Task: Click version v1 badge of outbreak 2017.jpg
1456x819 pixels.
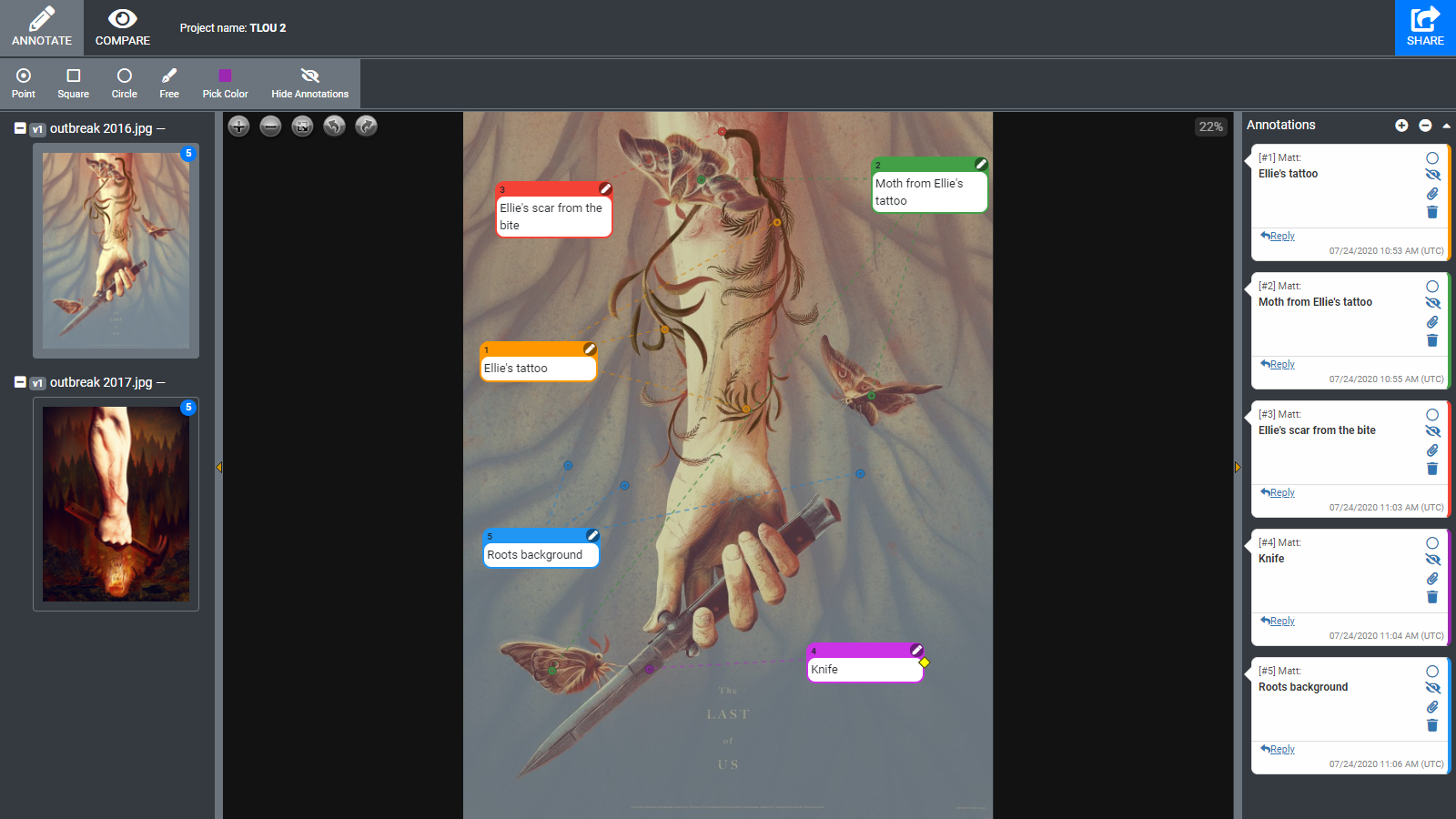Action: [x=37, y=383]
